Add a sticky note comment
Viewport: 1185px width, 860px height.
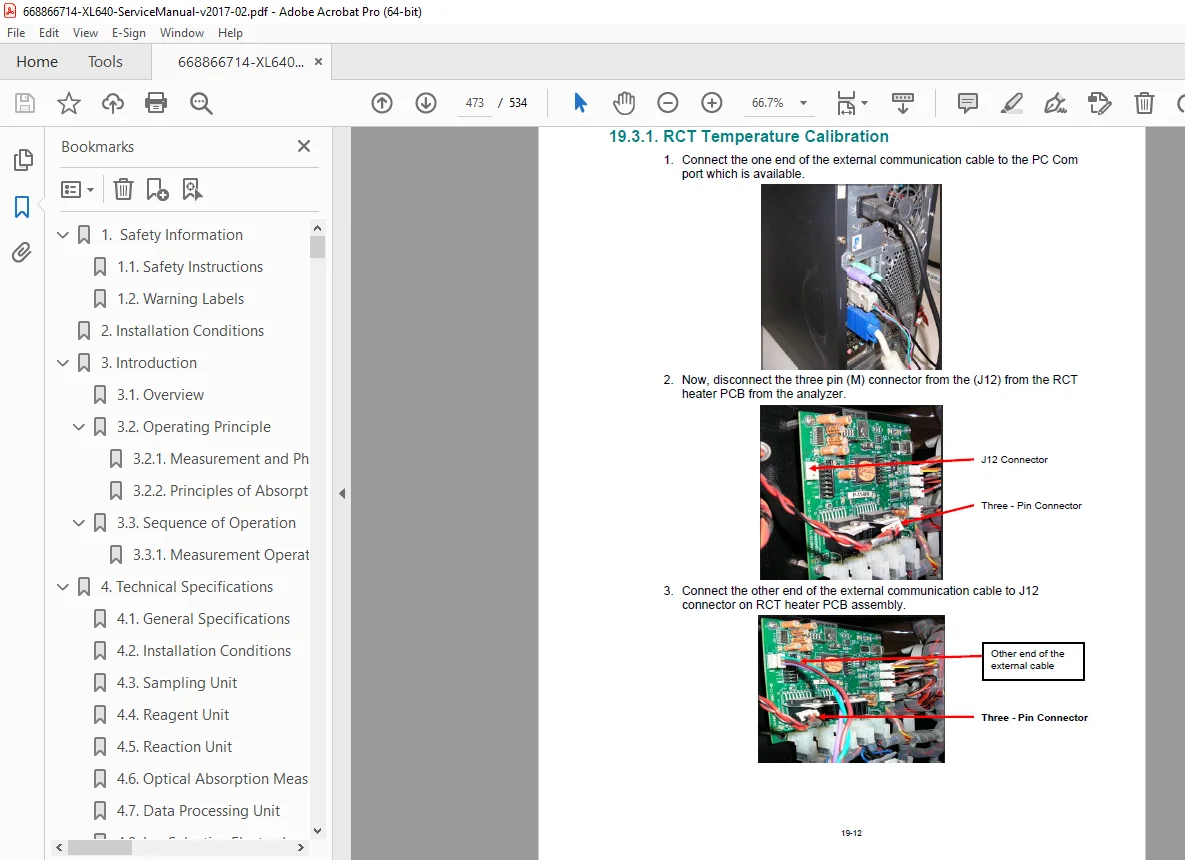(967, 103)
